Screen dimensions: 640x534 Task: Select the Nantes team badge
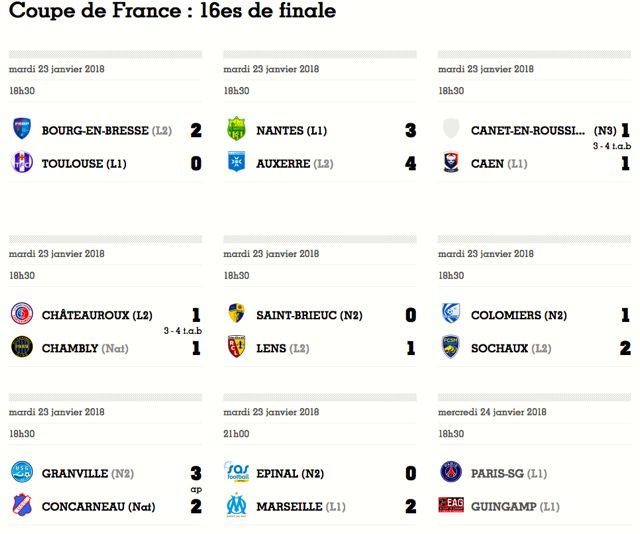[x=236, y=129]
